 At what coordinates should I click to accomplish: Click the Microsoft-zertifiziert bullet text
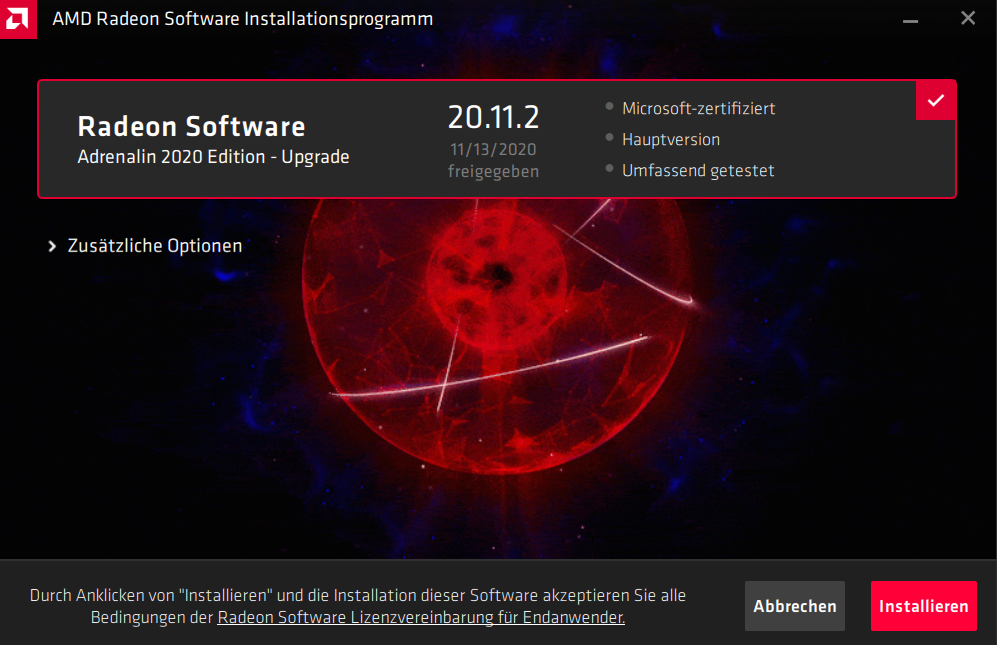tap(698, 109)
